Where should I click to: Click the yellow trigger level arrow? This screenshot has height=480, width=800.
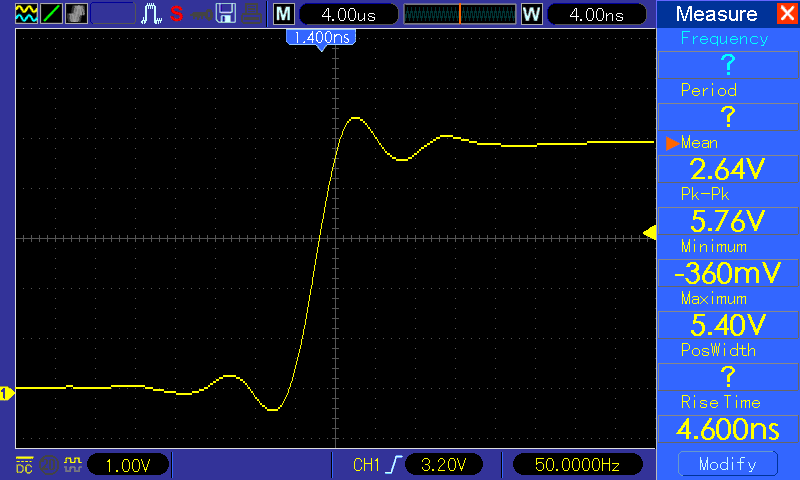tap(649, 233)
